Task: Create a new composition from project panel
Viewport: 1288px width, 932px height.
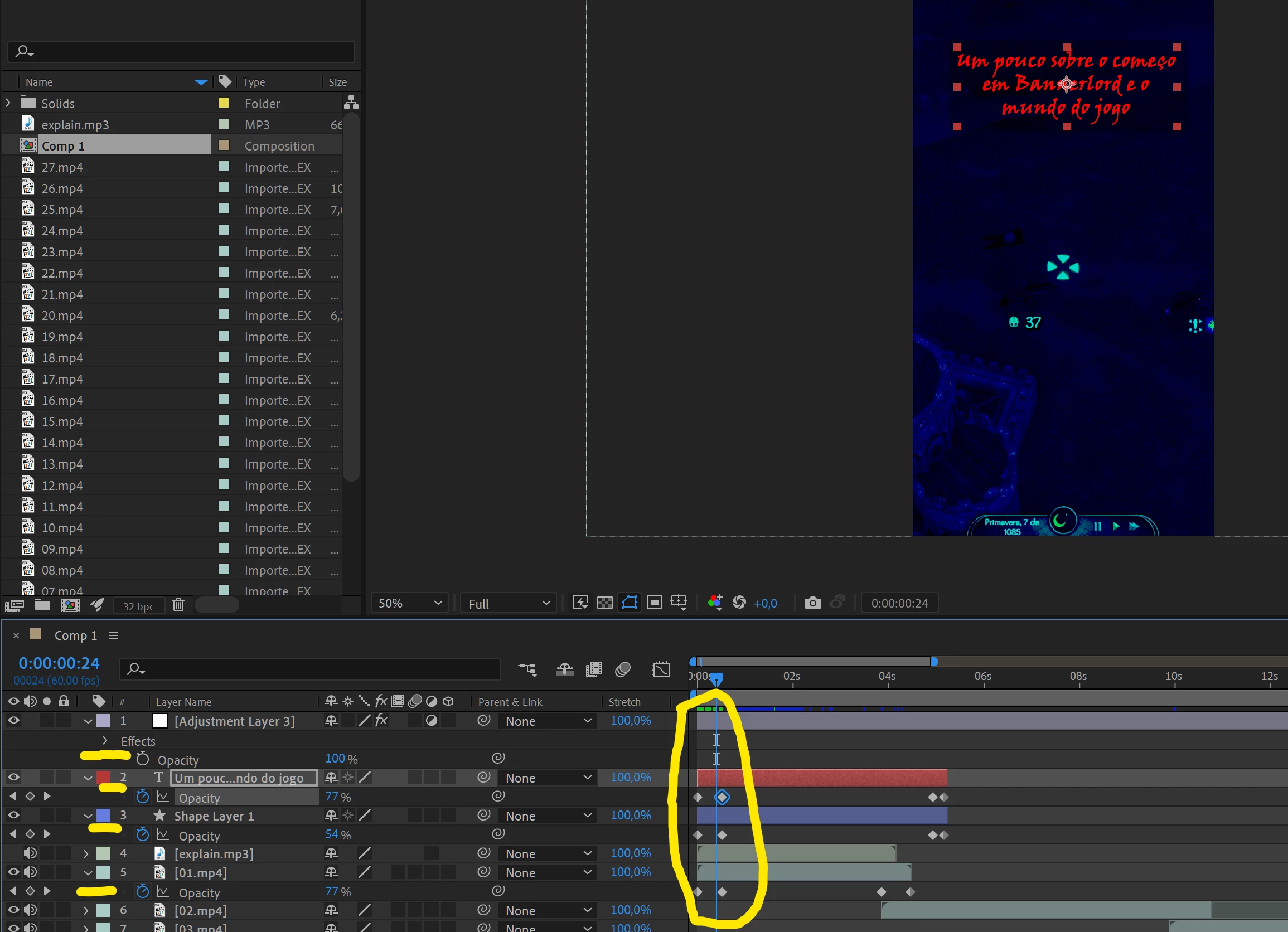Action: pyautogui.click(x=70, y=605)
